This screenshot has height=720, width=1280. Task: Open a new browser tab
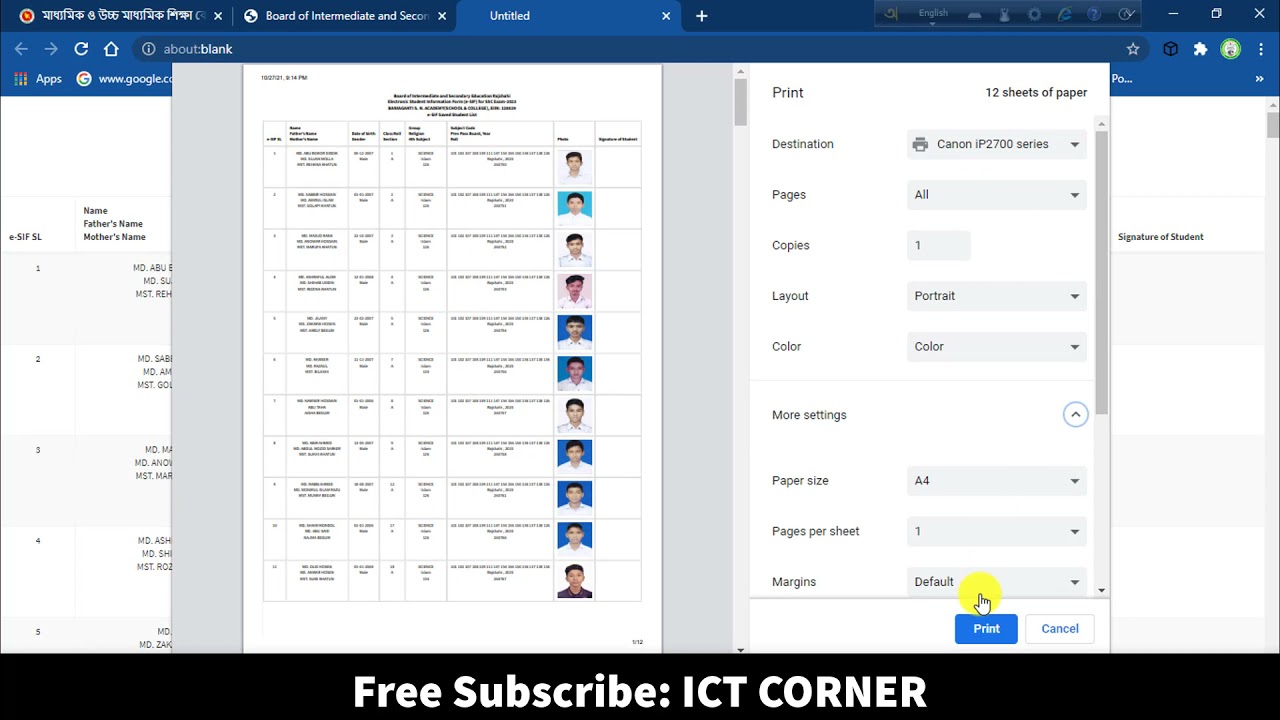pos(701,16)
